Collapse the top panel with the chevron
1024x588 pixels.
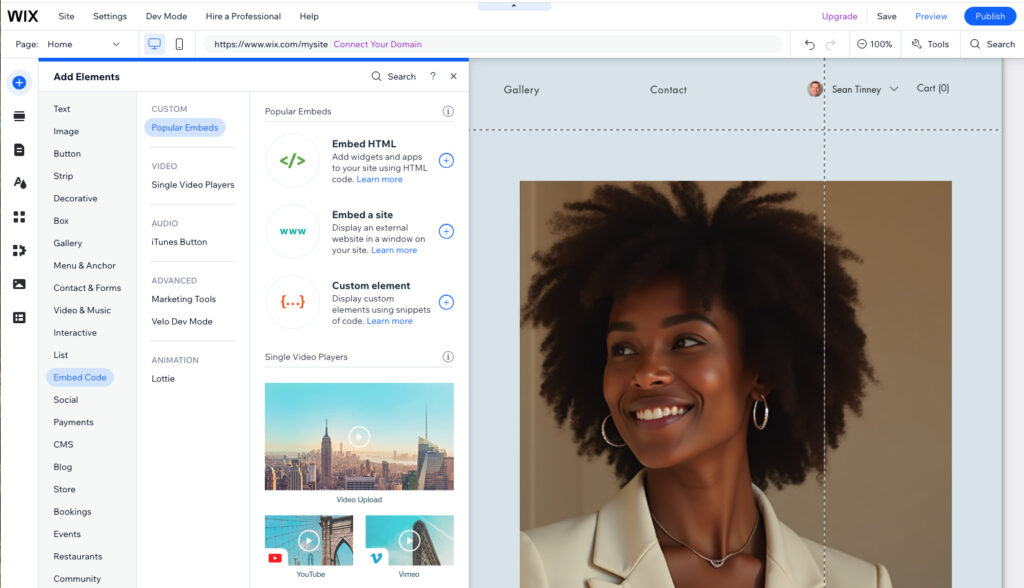[x=513, y=5]
